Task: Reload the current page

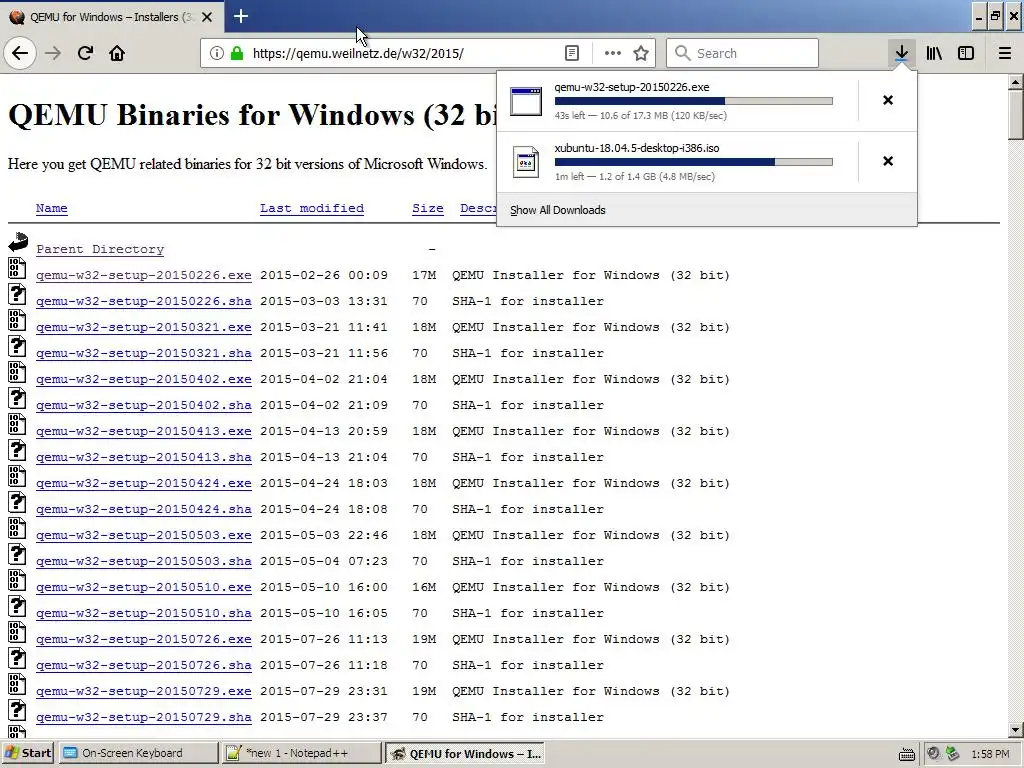Action: click(85, 53)
